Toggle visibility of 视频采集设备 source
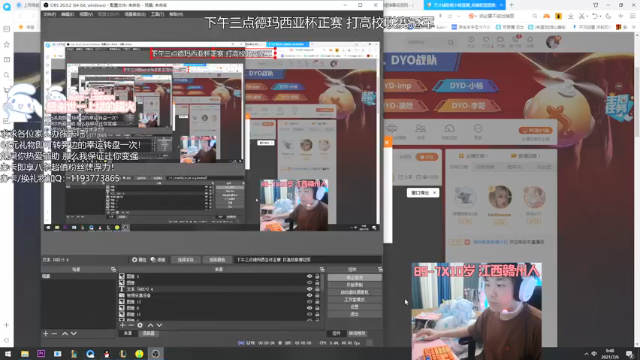This screenshot has height=360, width=640. pyautogui.click(x=309, y=295)
